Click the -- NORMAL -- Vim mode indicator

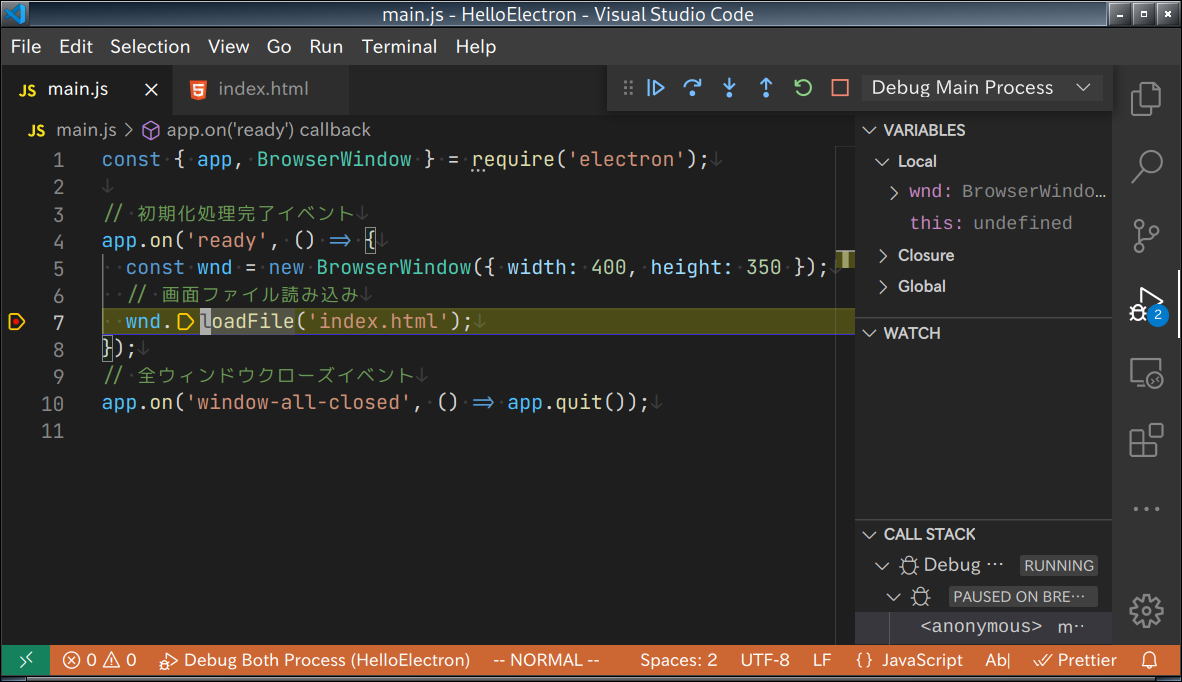[547, 661]
